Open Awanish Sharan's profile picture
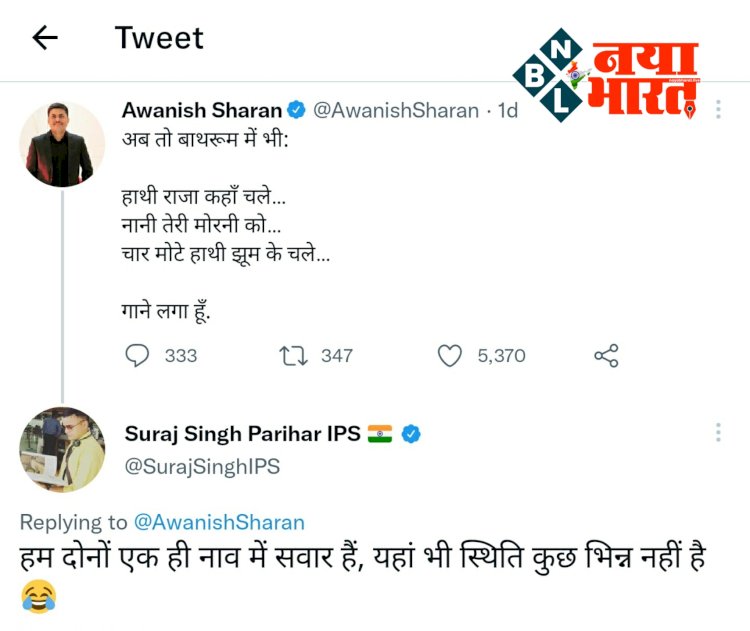Screen dimensions: 750x631 click(x=62, y=144)
